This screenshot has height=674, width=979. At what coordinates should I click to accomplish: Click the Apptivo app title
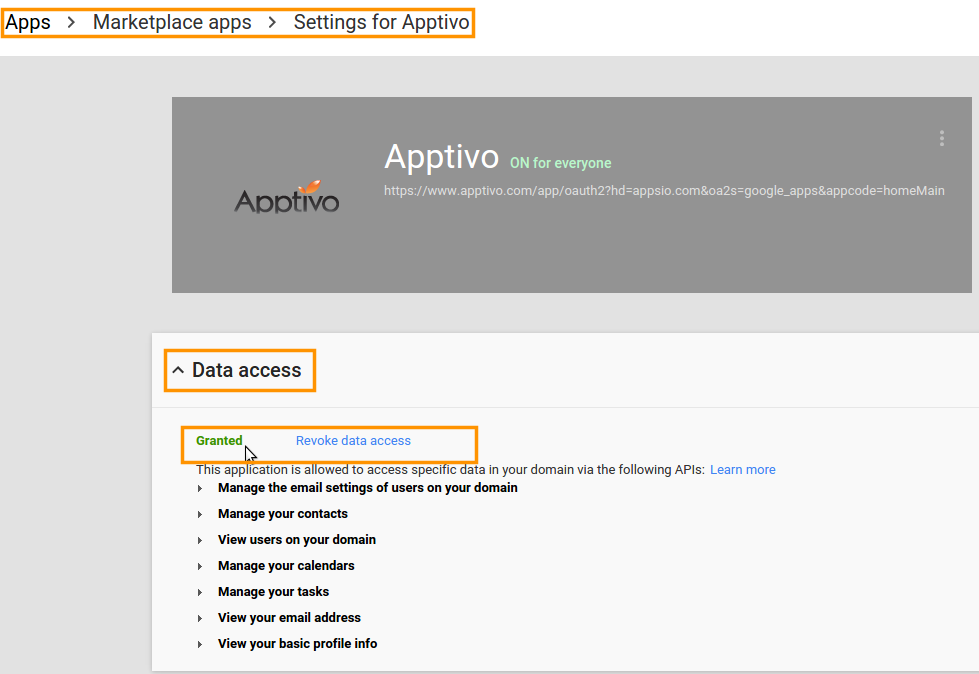[x=441, y=157]
